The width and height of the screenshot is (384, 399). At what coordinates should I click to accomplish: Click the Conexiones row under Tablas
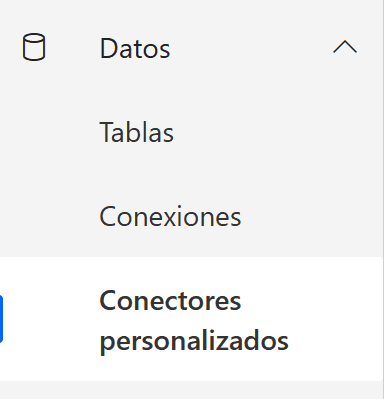tap(191, 216)
